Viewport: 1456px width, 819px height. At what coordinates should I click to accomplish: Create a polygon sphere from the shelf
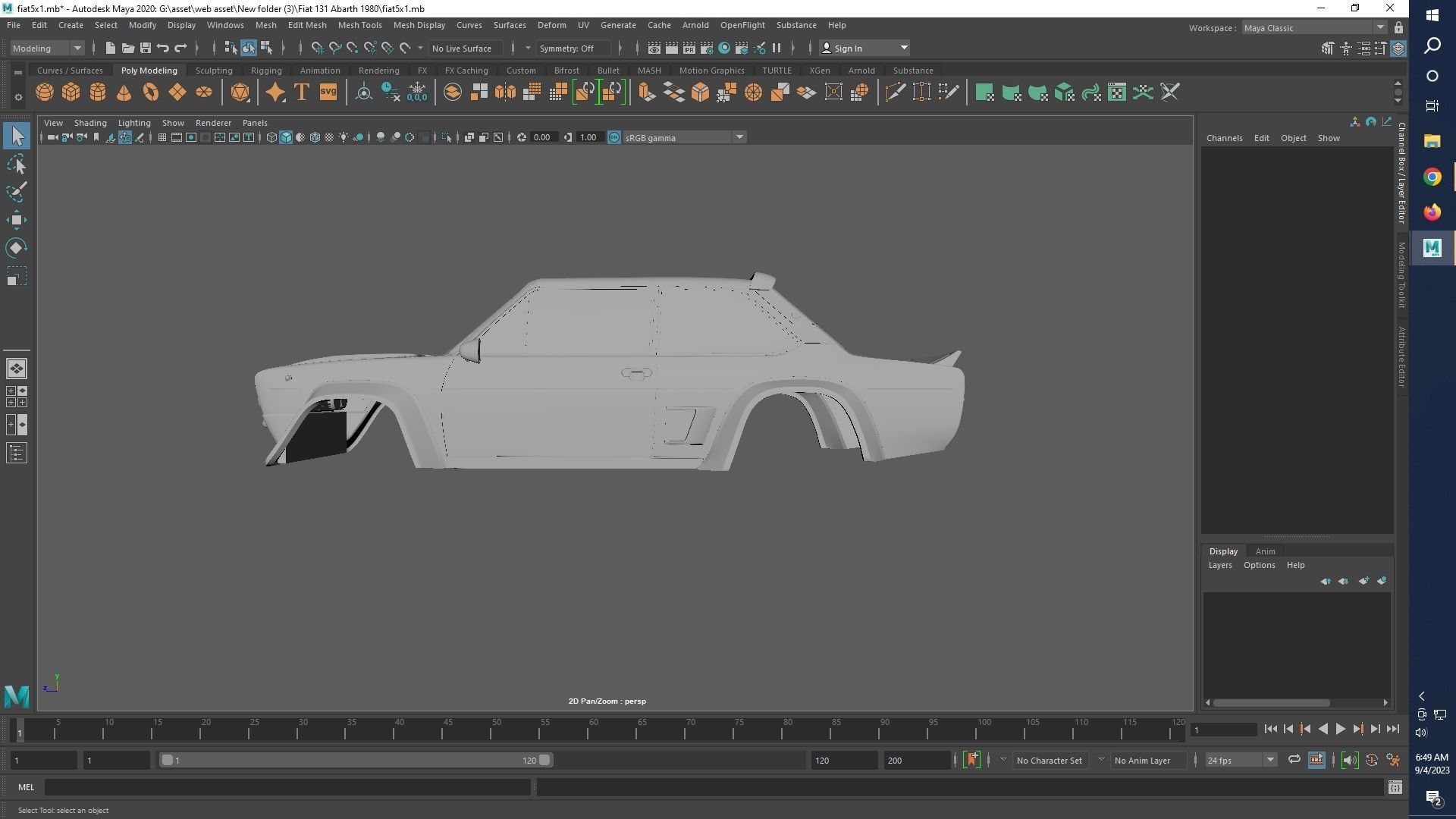click(x=45, y=93)
